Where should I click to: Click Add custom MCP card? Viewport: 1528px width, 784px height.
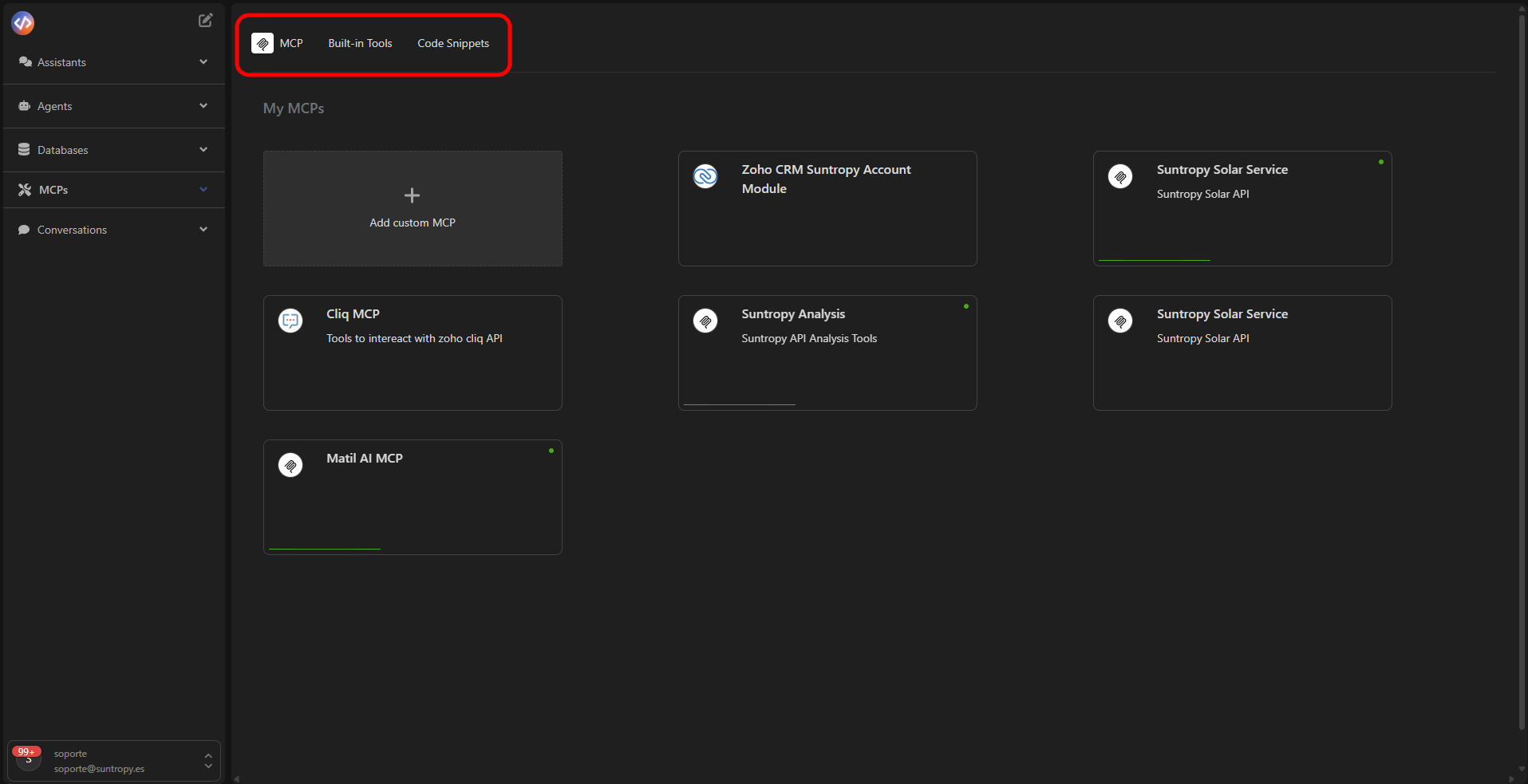(x=413, y=208)
